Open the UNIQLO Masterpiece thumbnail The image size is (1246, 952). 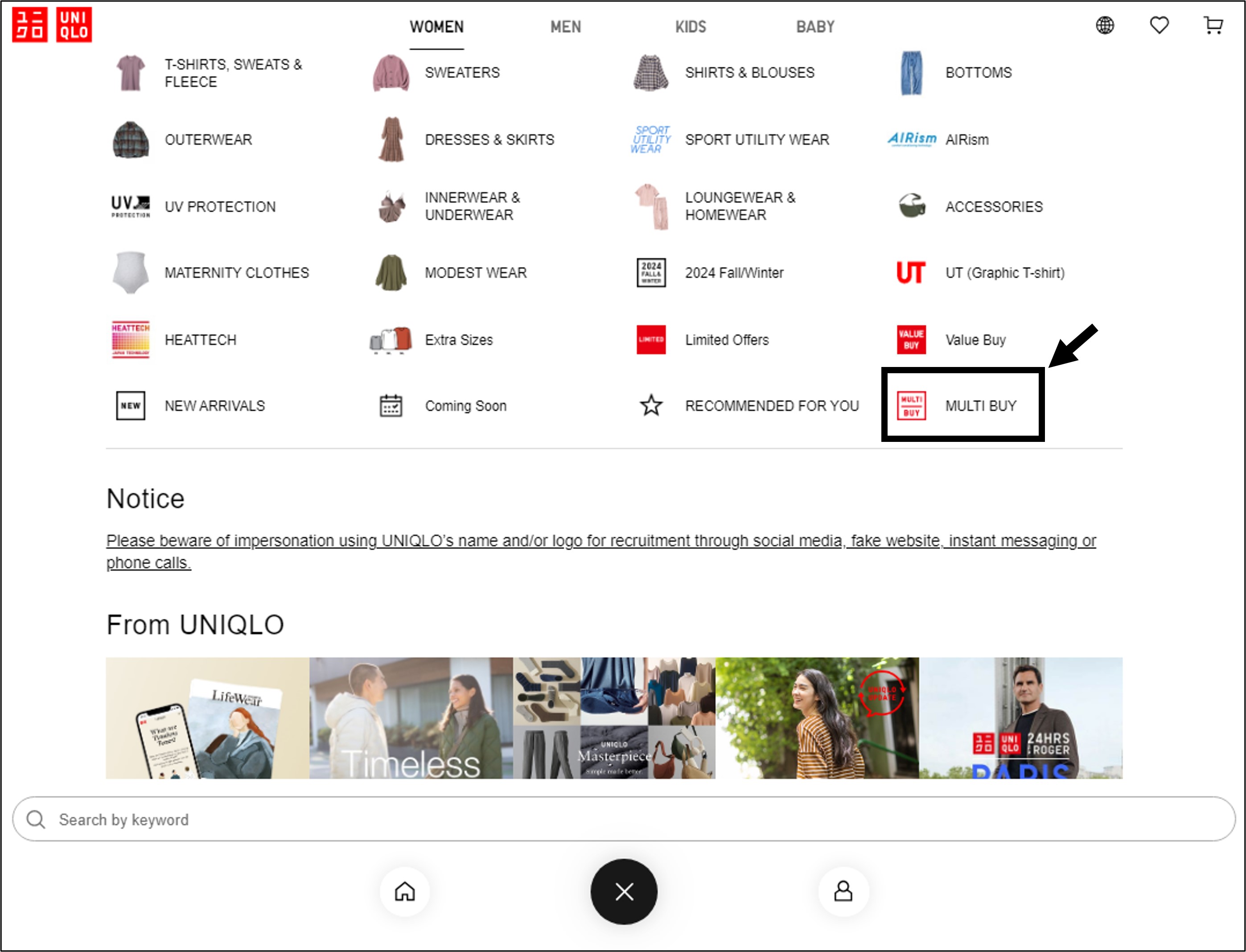pyautogui.click(x=614, y=718)
